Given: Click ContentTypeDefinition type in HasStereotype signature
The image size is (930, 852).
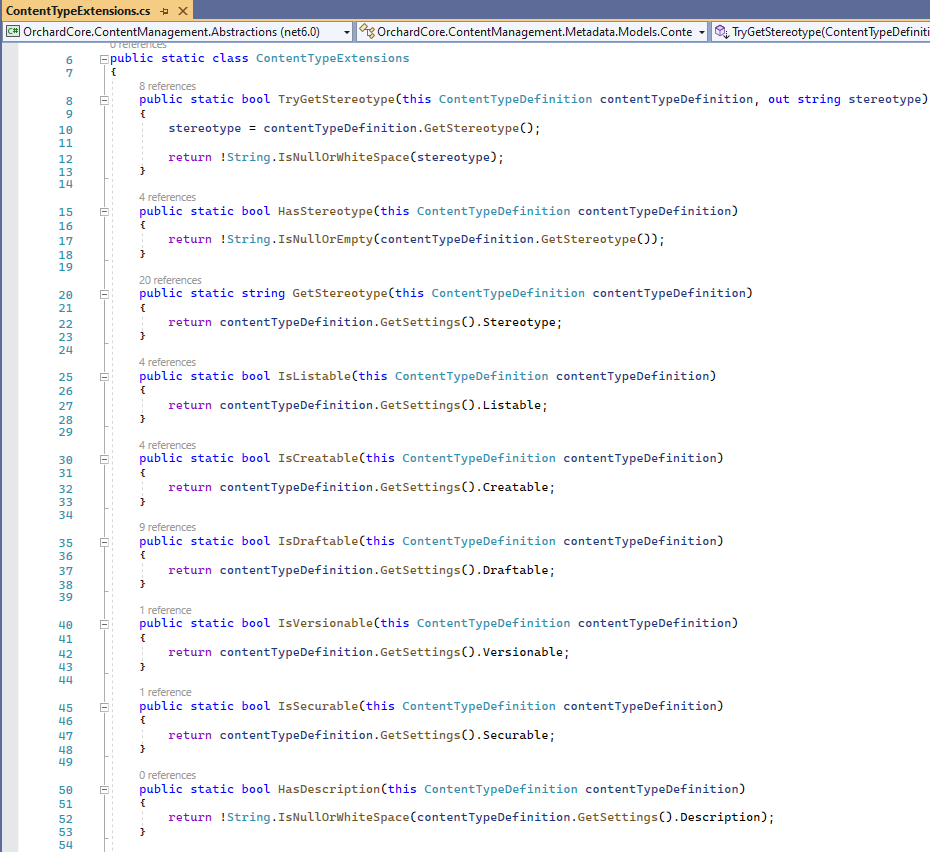Looking at the screenshot, I should (x=493, y=211).
